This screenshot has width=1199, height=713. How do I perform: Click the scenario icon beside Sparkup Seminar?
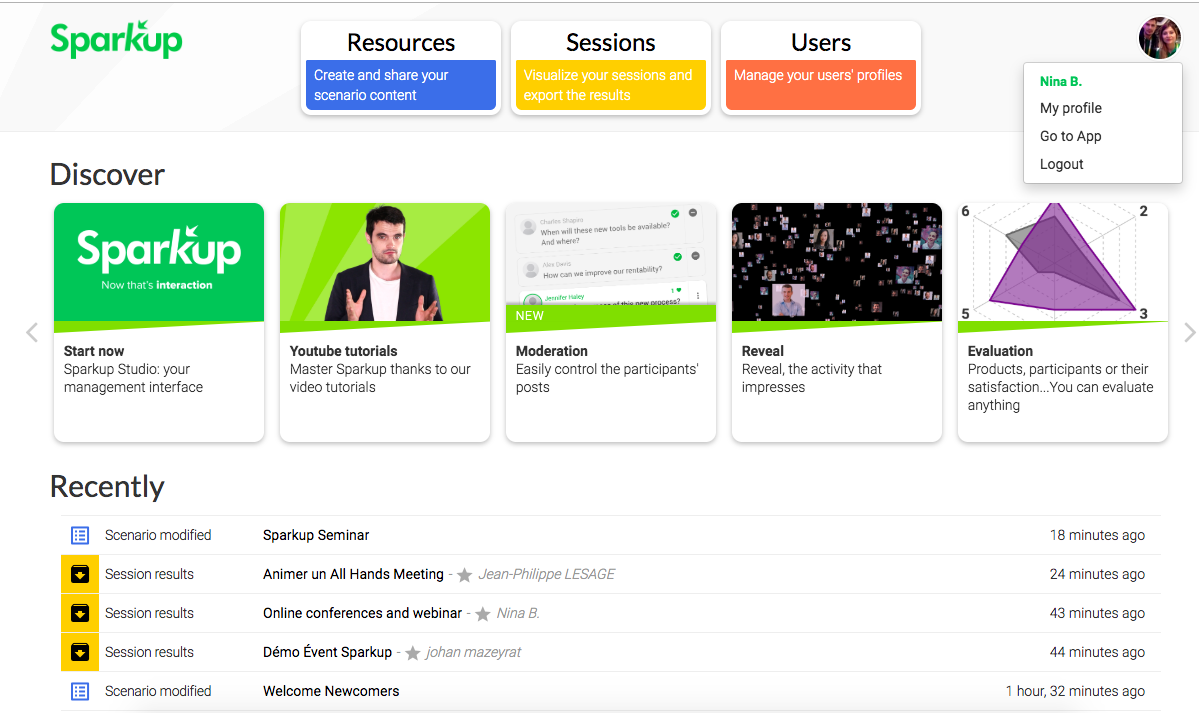click(x=80, y=536)
